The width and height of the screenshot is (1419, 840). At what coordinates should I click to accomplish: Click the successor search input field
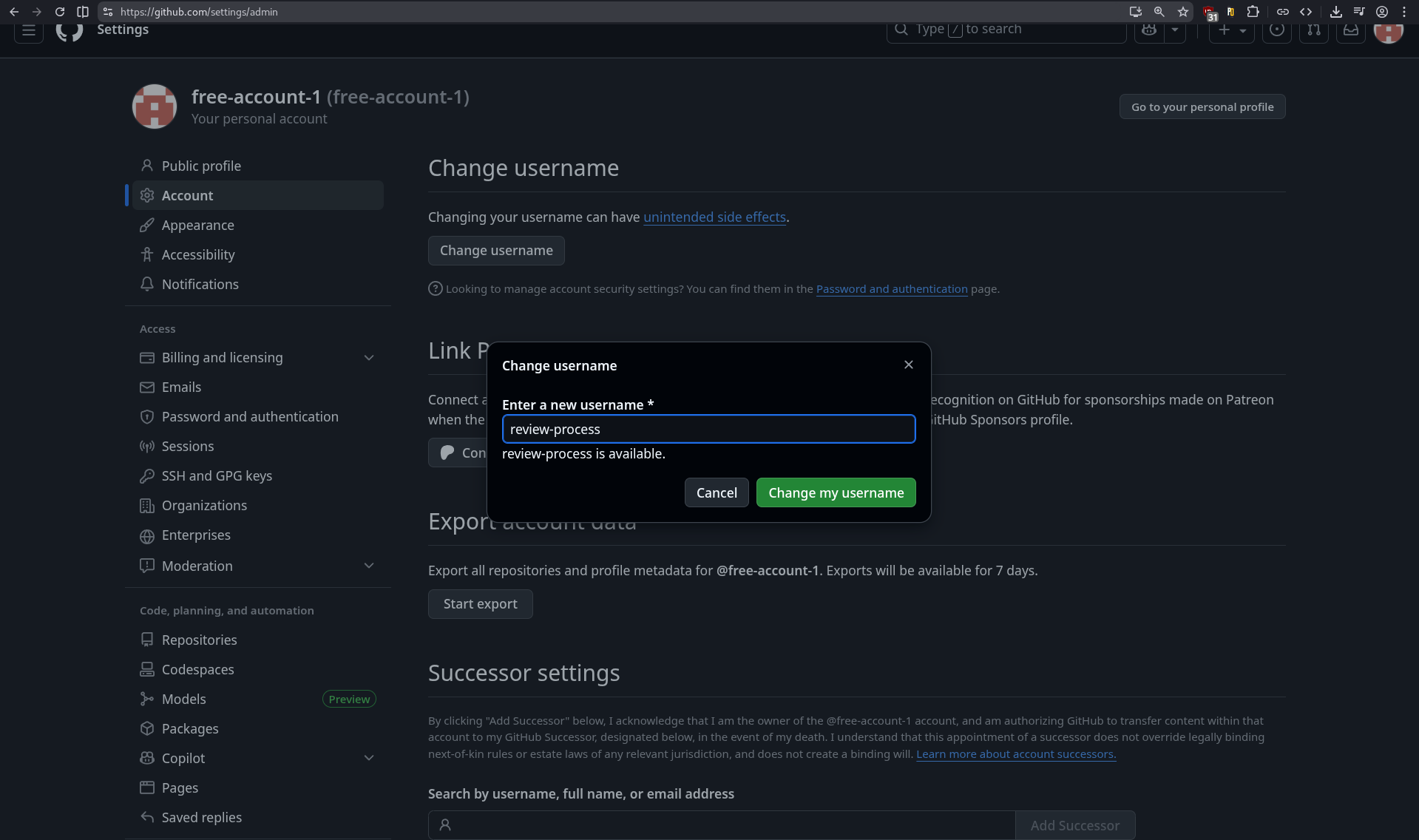click(721, 824)
